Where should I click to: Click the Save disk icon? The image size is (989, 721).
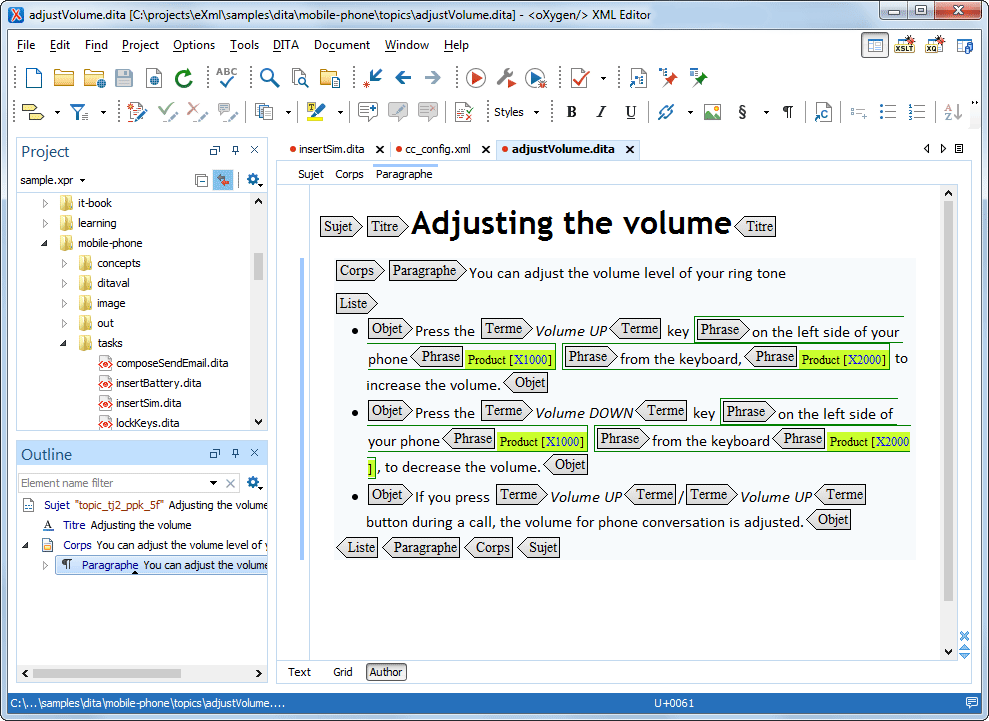click(124, 78)
